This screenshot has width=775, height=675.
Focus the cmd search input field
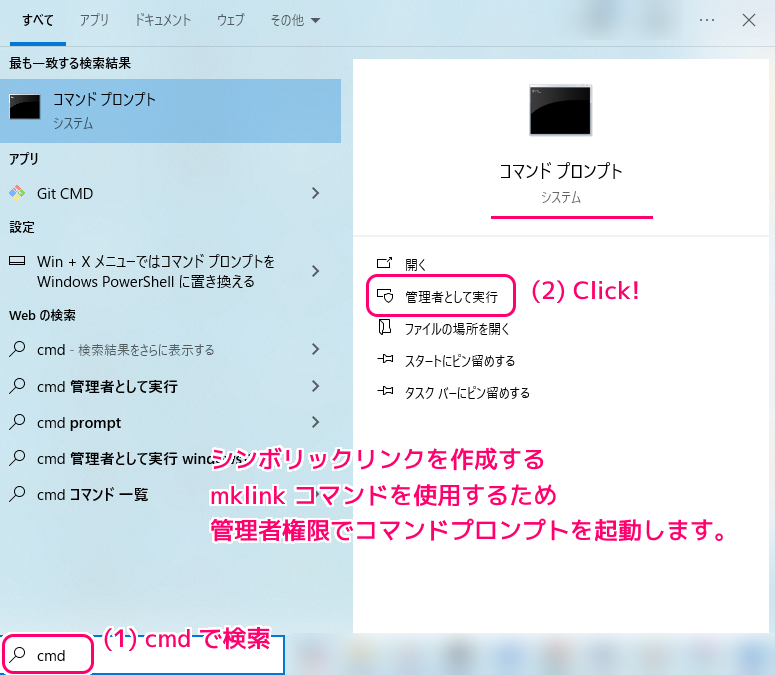coord(143,655)
